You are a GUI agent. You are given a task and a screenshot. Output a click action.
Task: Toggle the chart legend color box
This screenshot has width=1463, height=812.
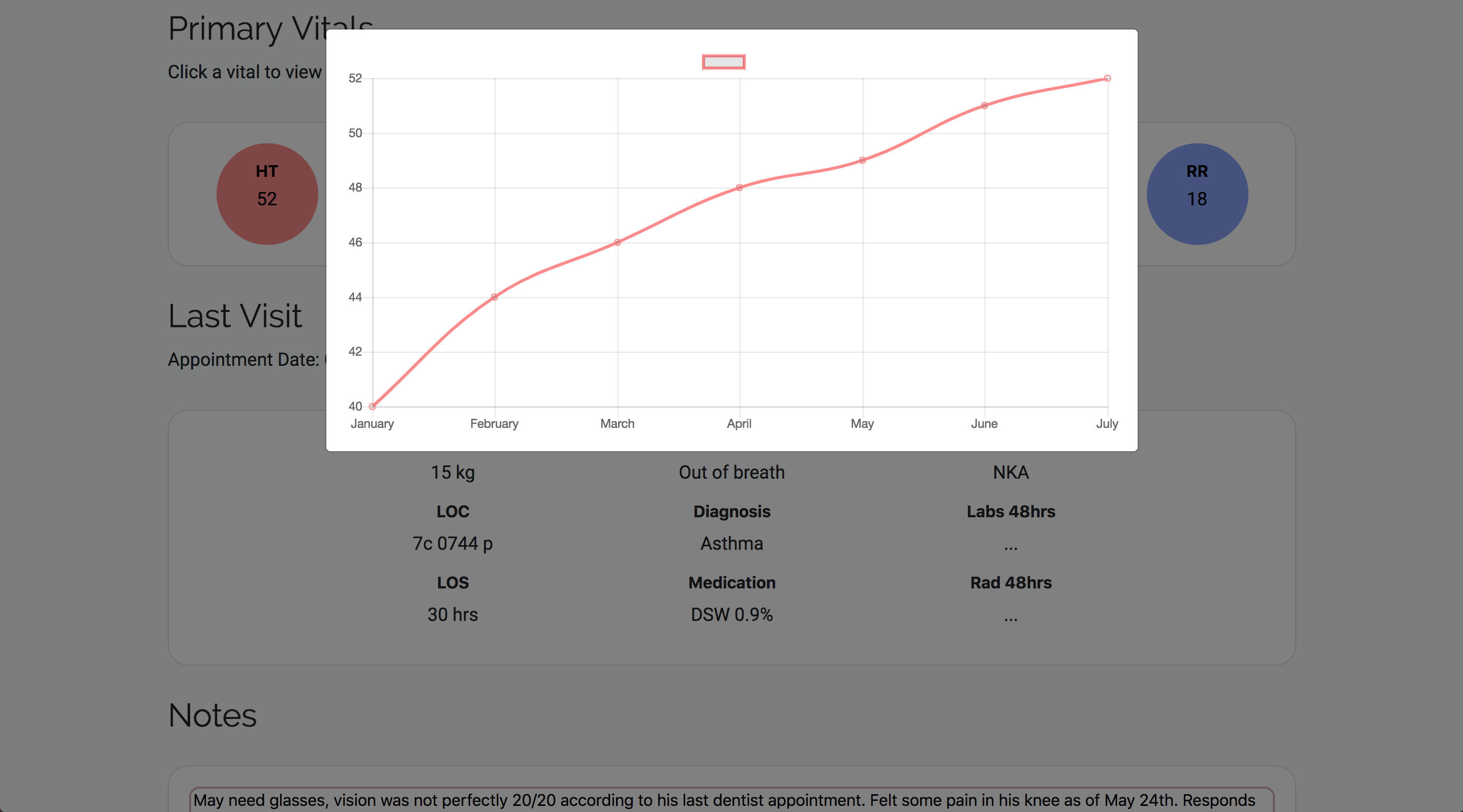(723, 62)
